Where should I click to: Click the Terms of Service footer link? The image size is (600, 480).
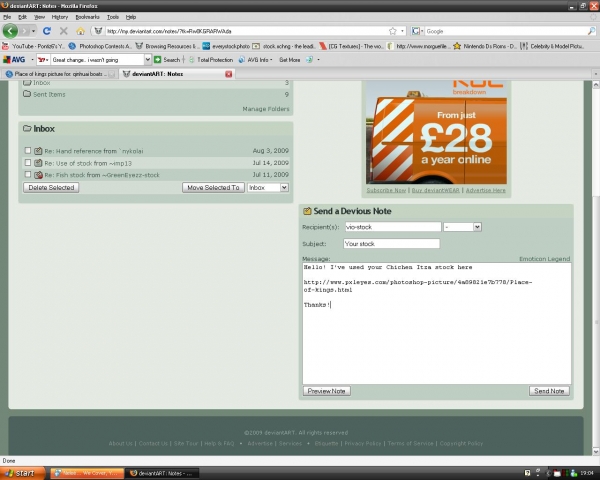[x=410, y=443]
